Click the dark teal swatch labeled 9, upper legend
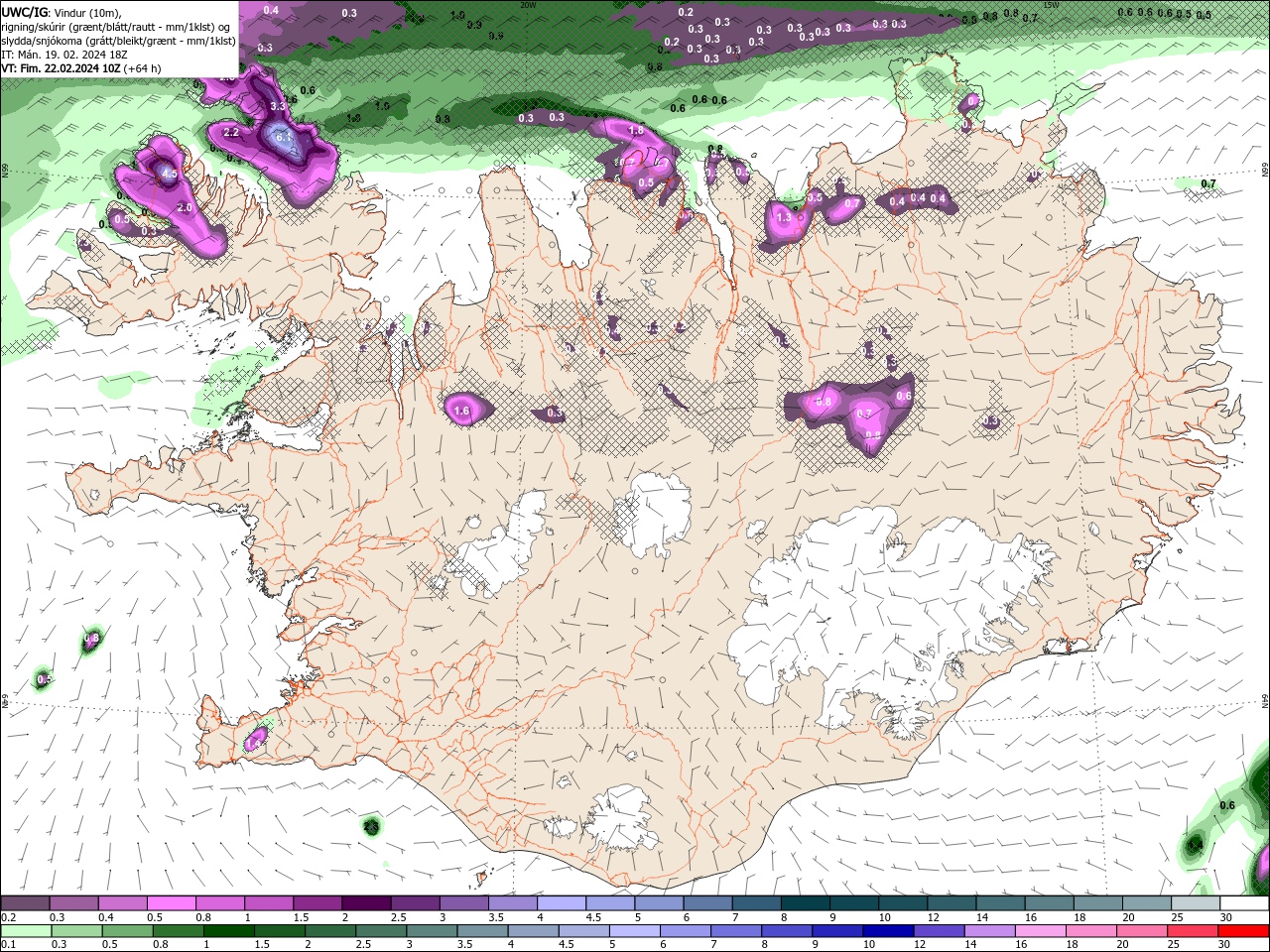1270x952 pixels. click(x=853, y=903)
